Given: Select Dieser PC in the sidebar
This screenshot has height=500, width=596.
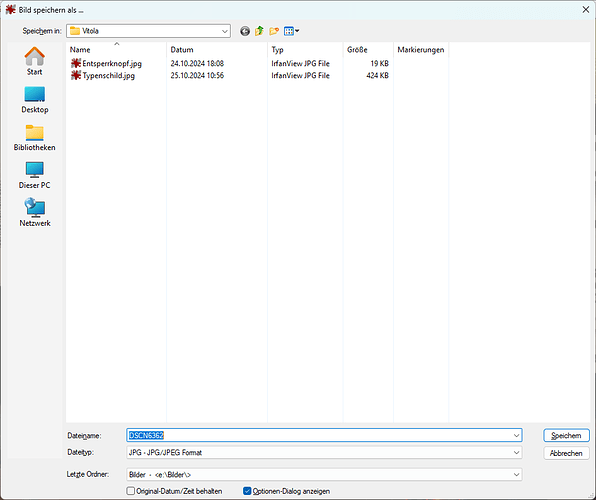Looking at the screenshot, I should point(35,175).
